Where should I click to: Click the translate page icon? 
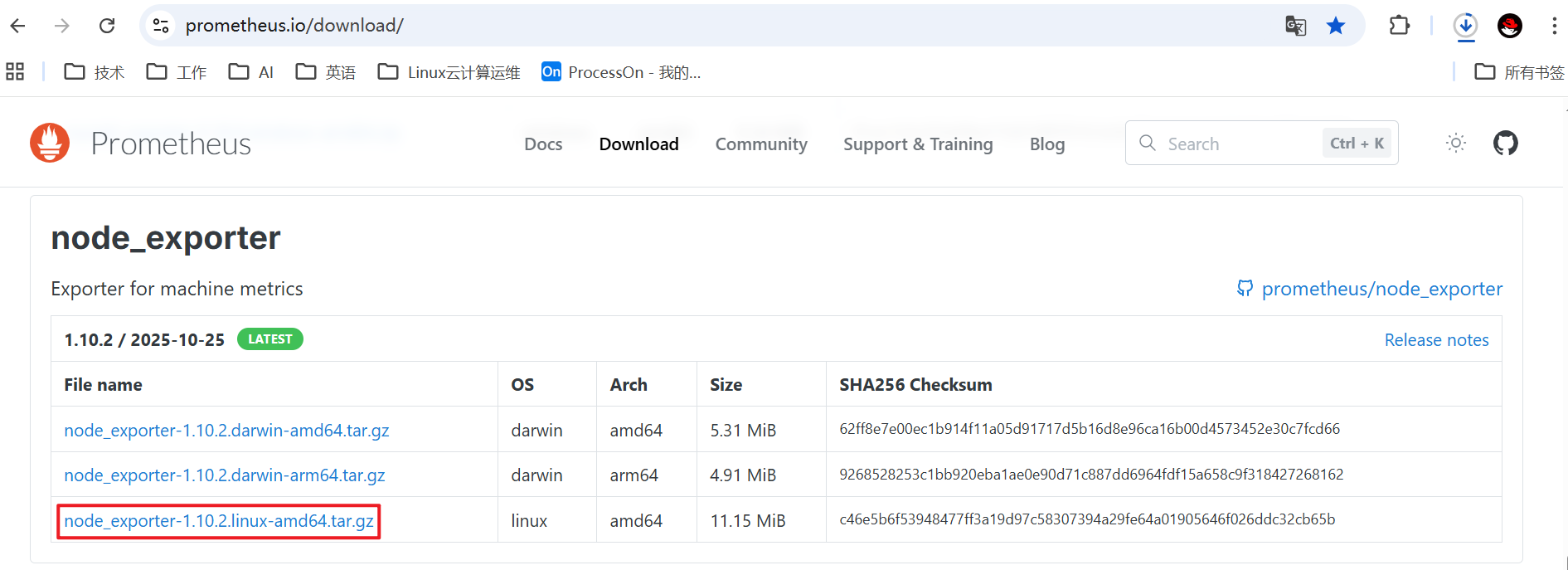1295,26
